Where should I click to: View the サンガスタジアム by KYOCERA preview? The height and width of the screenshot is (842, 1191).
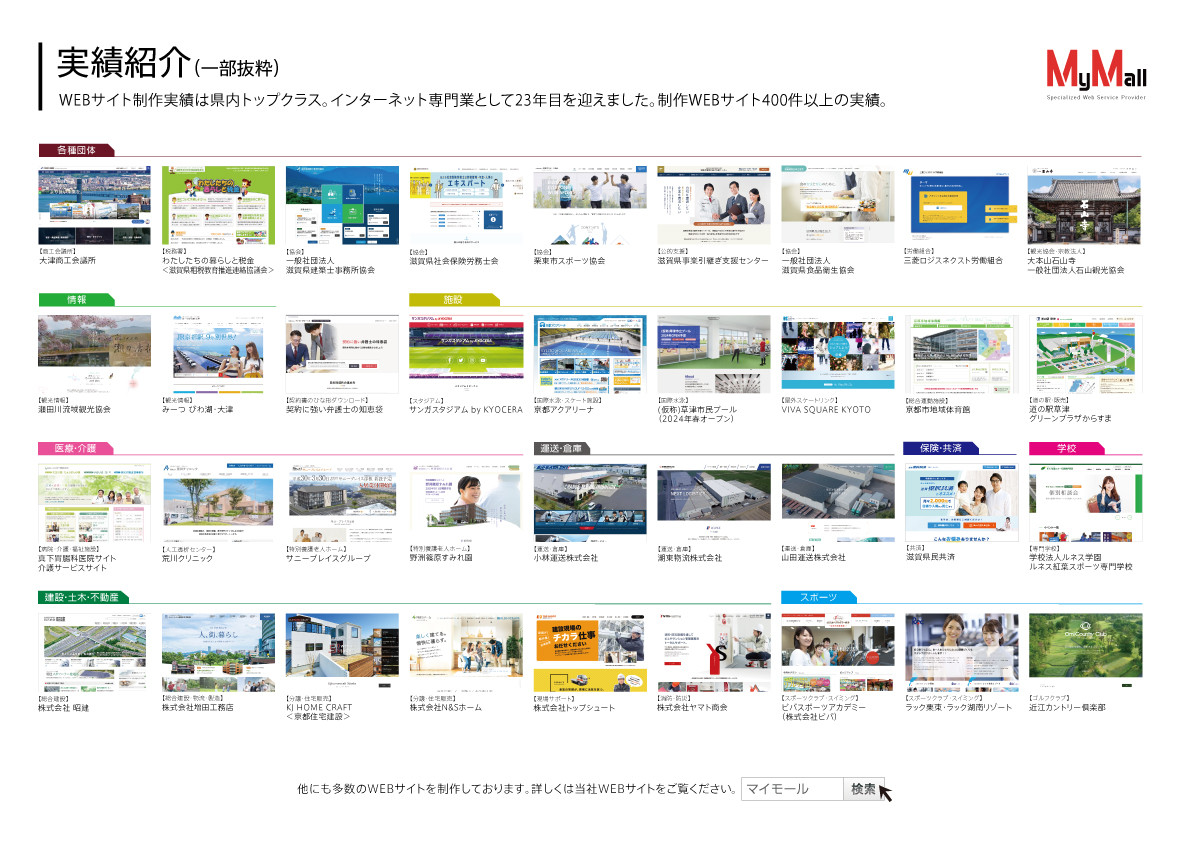pos(465,350)
